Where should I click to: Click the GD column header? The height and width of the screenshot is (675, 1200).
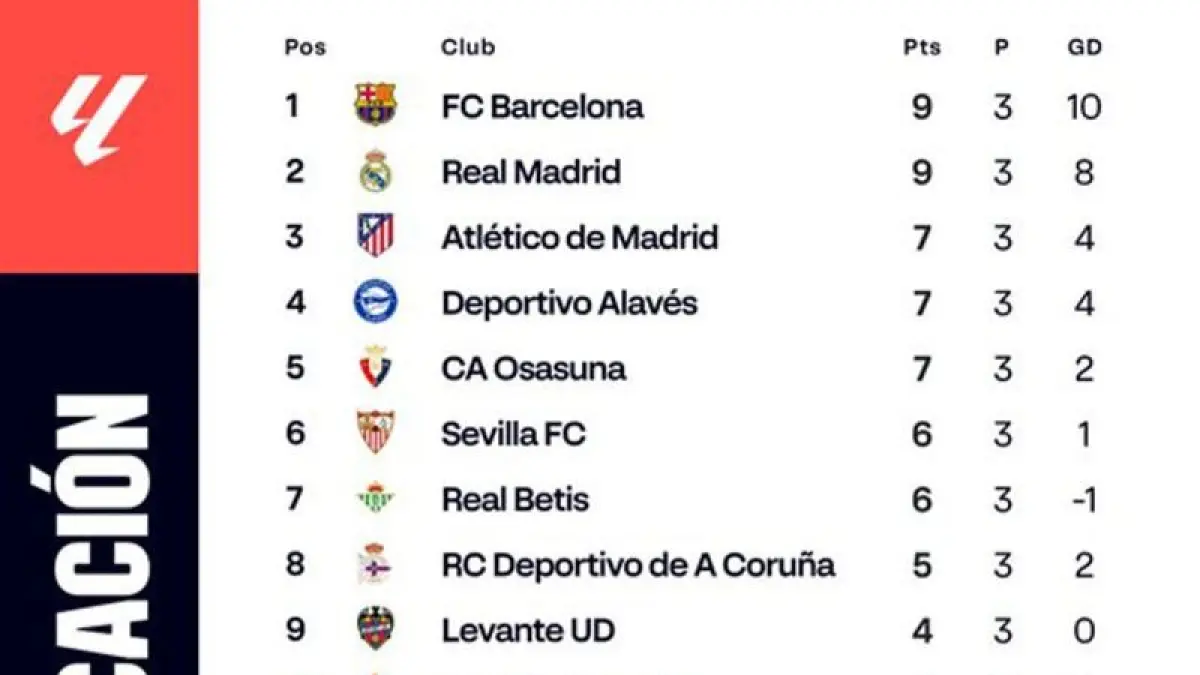[x=1084, y=47]
